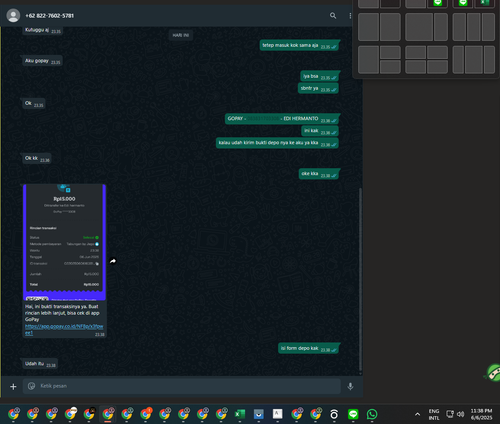Open the contact's profile avatar in chat header

(x=13, y=16)
